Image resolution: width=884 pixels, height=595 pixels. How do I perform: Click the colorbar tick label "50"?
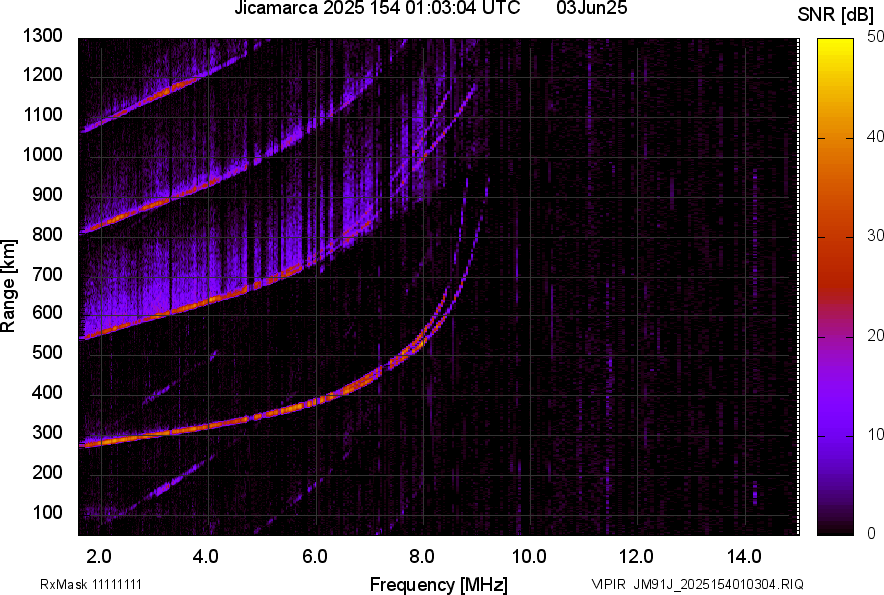[876, 37]
